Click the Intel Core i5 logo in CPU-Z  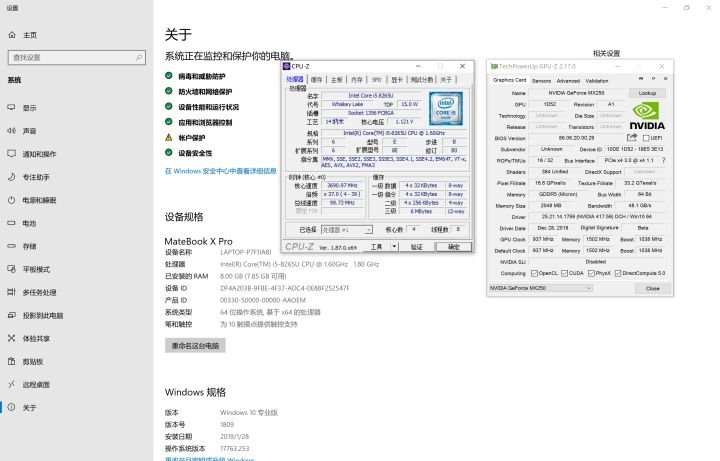click(x=445, y=108)
